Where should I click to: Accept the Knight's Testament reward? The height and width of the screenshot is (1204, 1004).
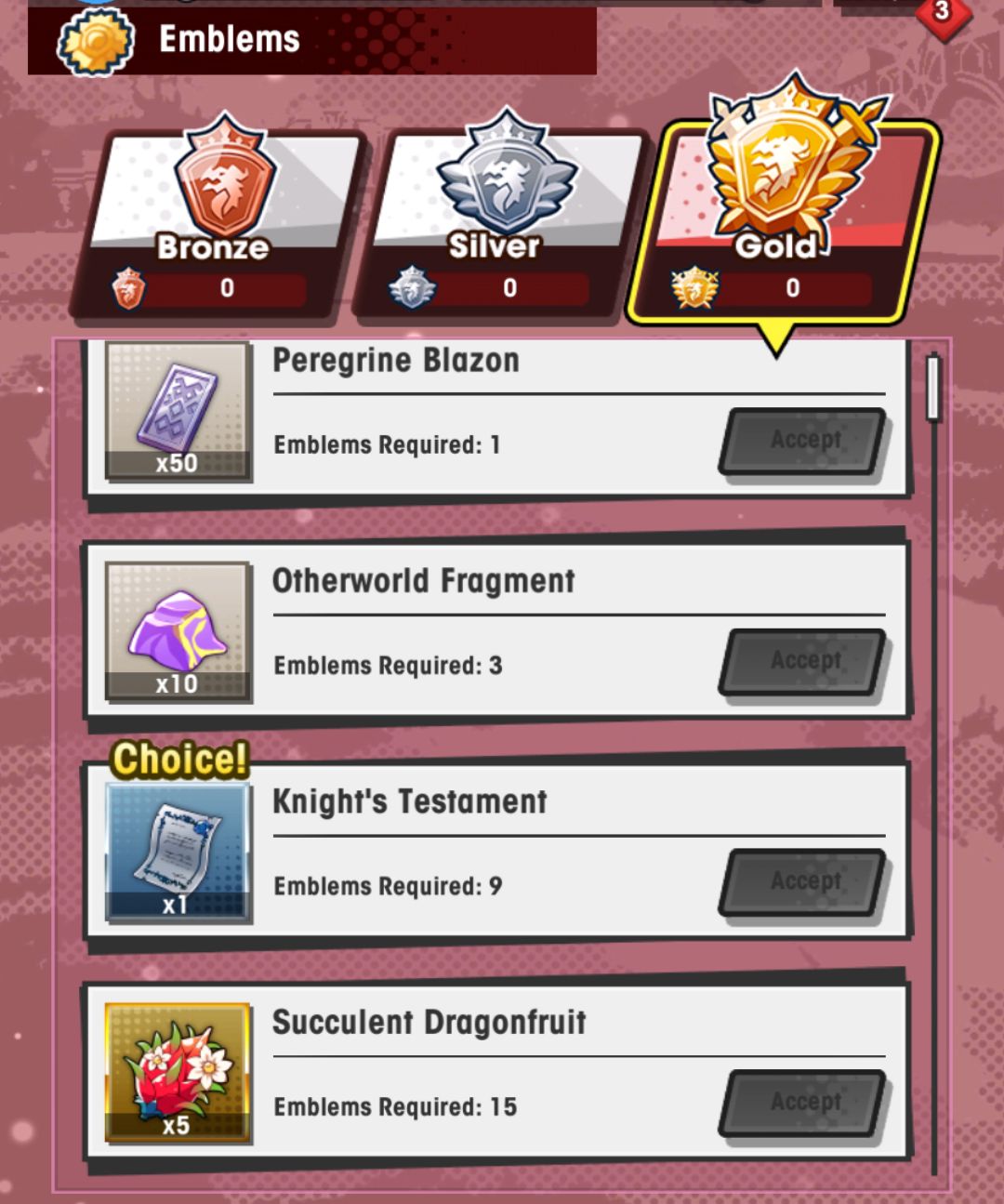(x=805, y=882)
